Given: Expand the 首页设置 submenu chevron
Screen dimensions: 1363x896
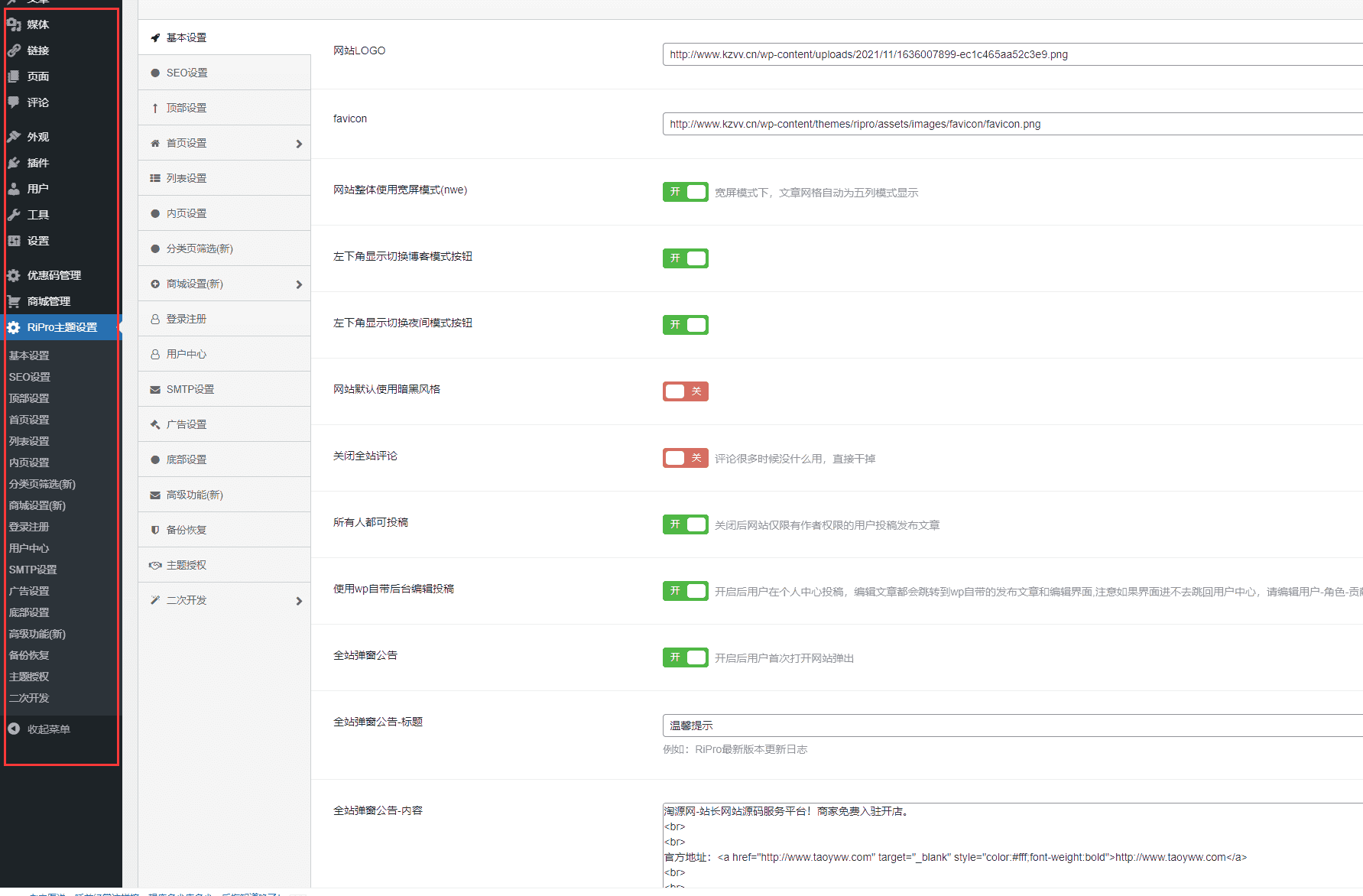Looking at the screenshot, I should 299,144.
